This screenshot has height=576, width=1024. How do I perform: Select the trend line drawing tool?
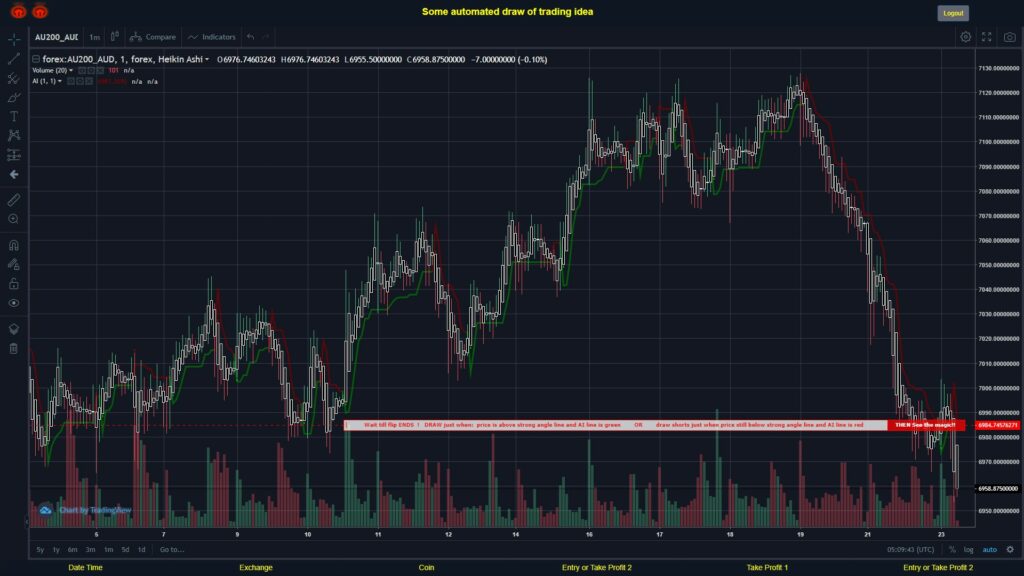click(x=14, y=59)
